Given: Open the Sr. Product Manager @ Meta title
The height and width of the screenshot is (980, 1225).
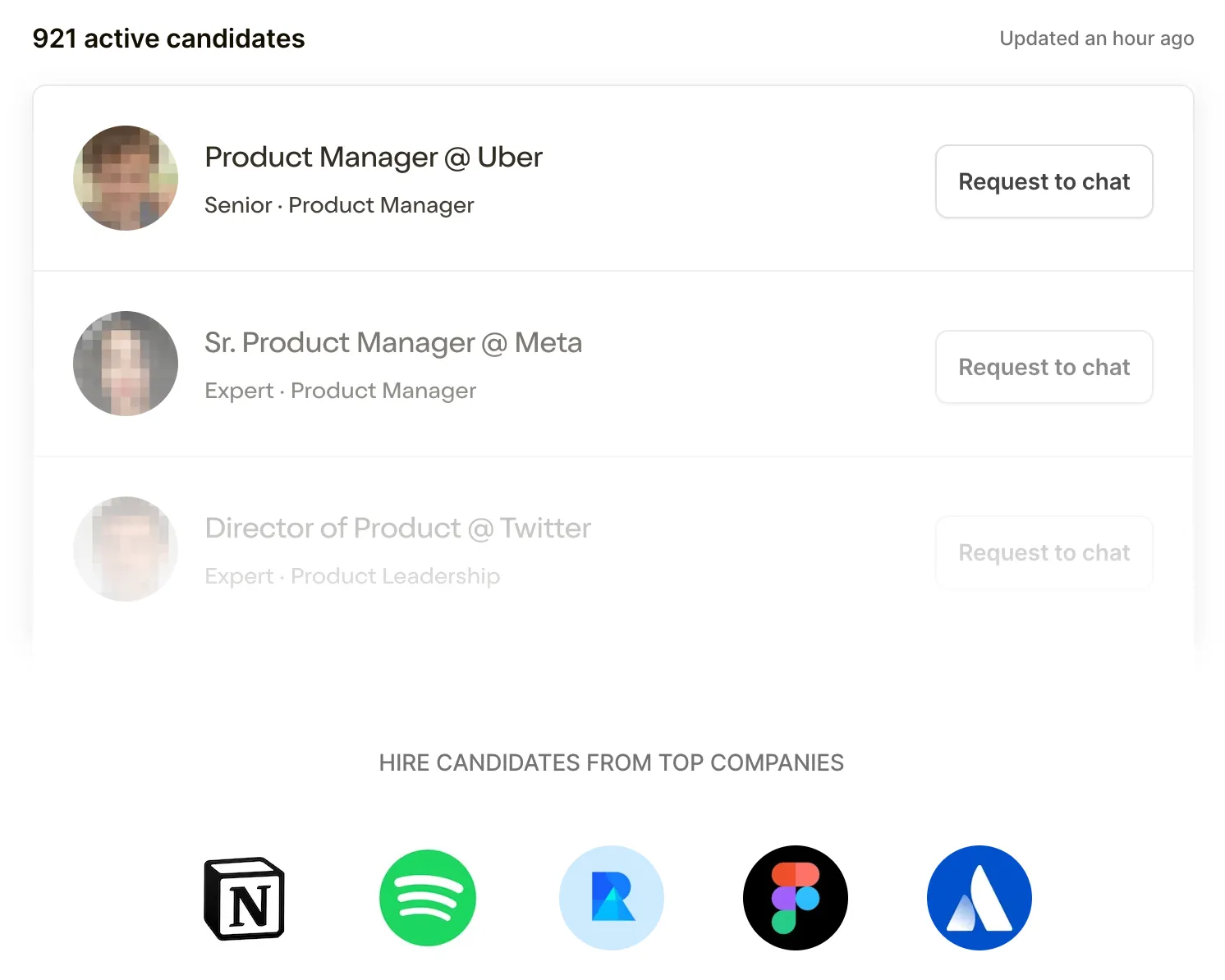Looking at the screenshot, I should (393, 342).
